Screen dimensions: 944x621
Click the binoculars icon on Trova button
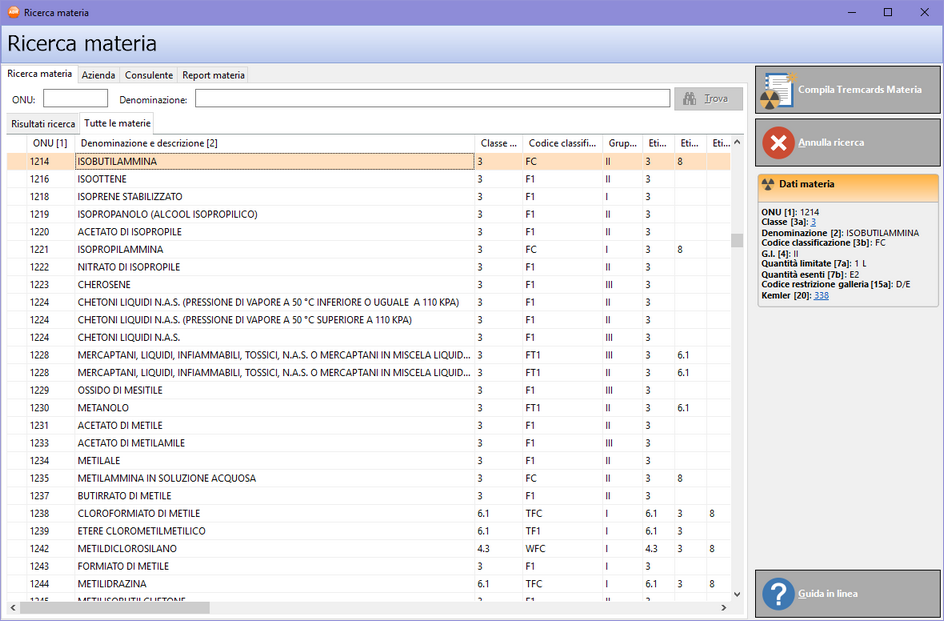click(689, 99)
